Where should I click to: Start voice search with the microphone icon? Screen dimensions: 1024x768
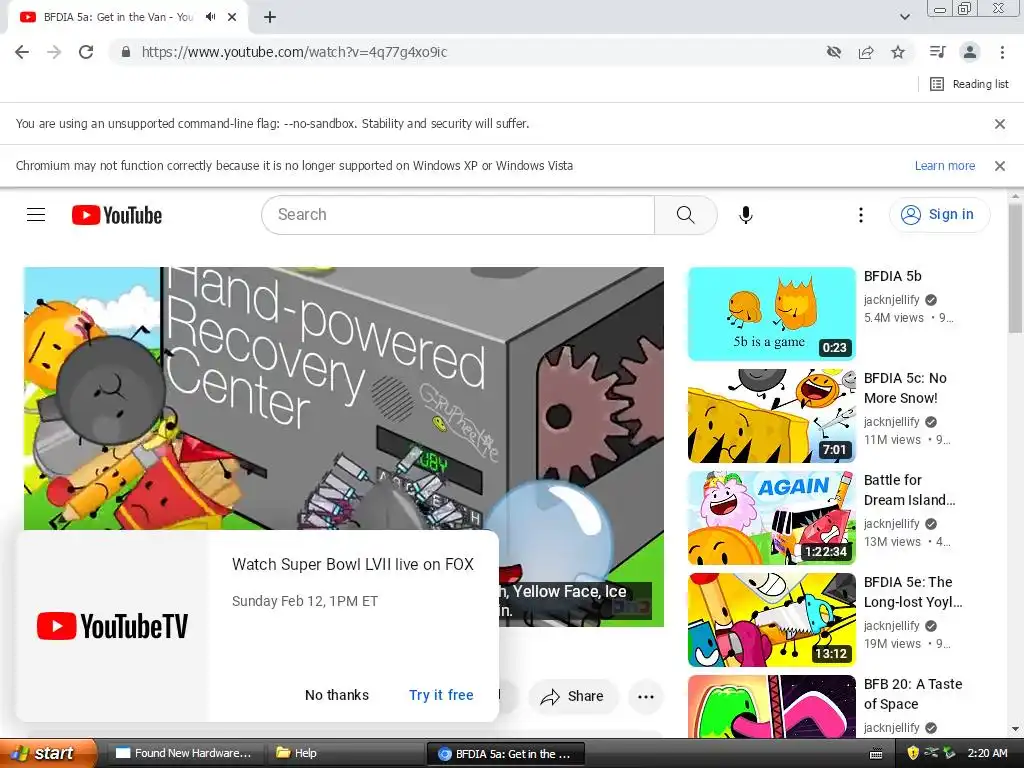pyautogui.click(x=745, y=215)
